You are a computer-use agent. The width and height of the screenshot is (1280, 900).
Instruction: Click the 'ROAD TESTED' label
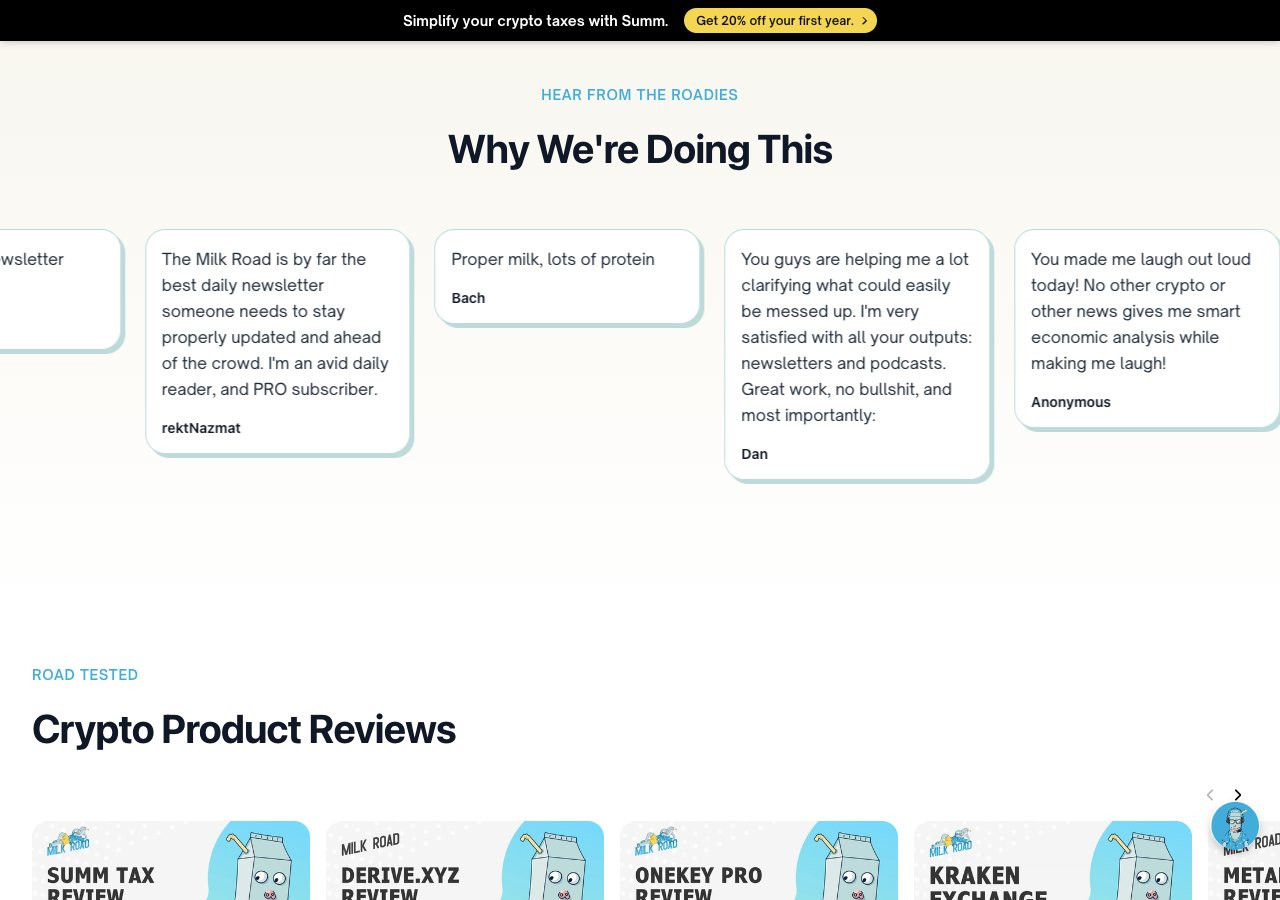coord(85,675)
